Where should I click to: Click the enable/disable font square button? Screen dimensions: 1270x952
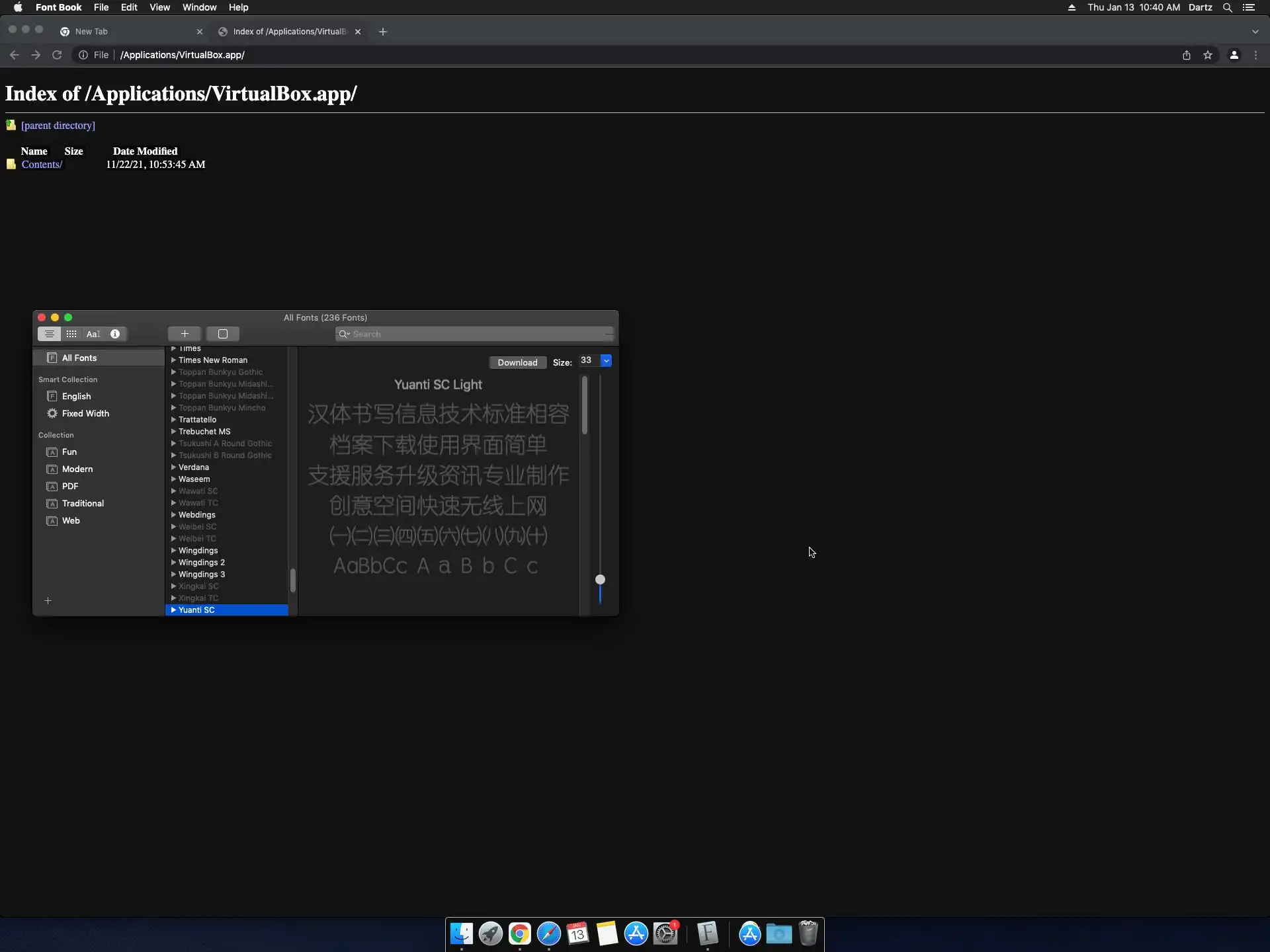[223, 334]
